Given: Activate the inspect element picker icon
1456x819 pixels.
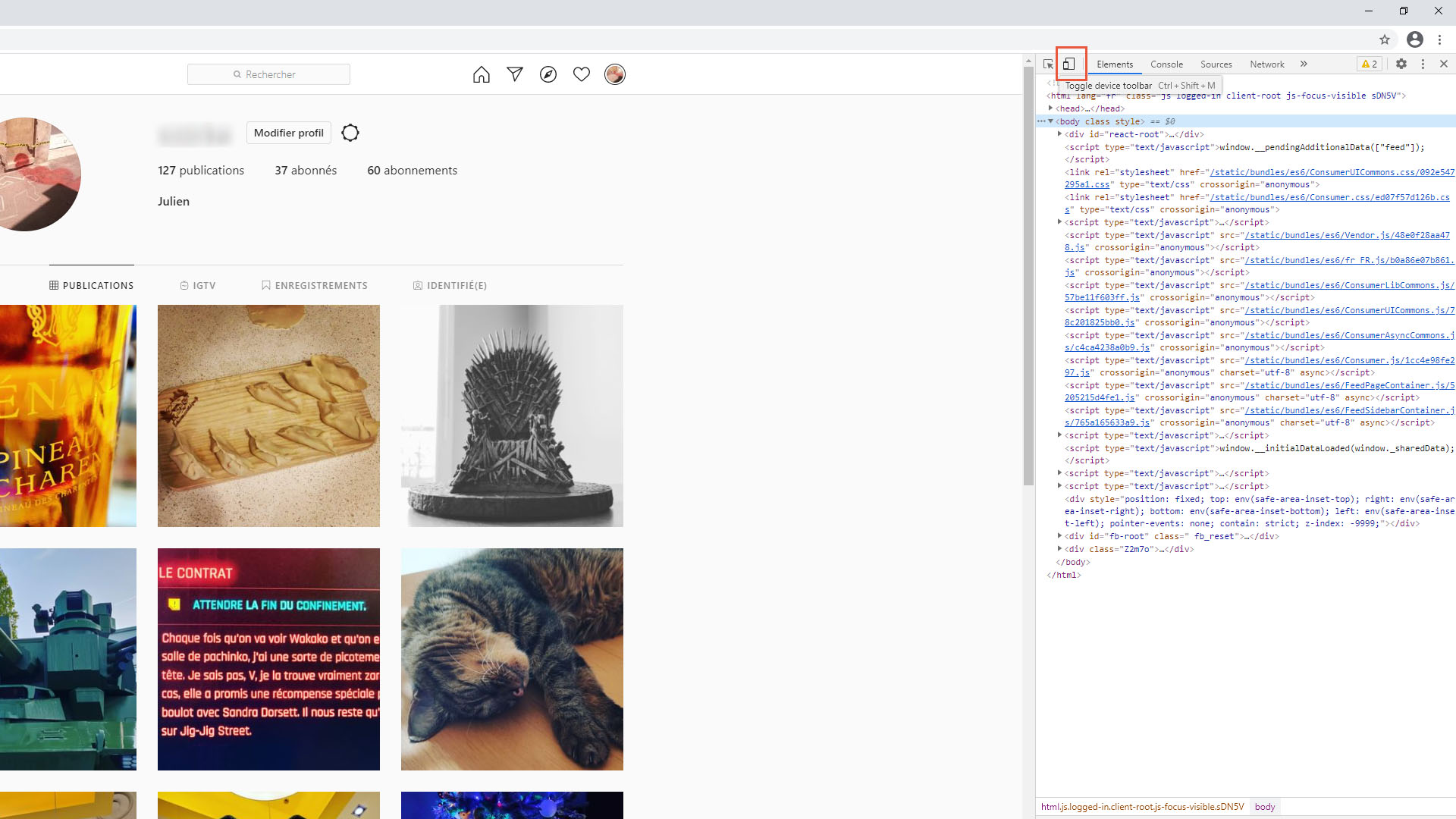Looking at the screenshot, I should (1048, 64).
